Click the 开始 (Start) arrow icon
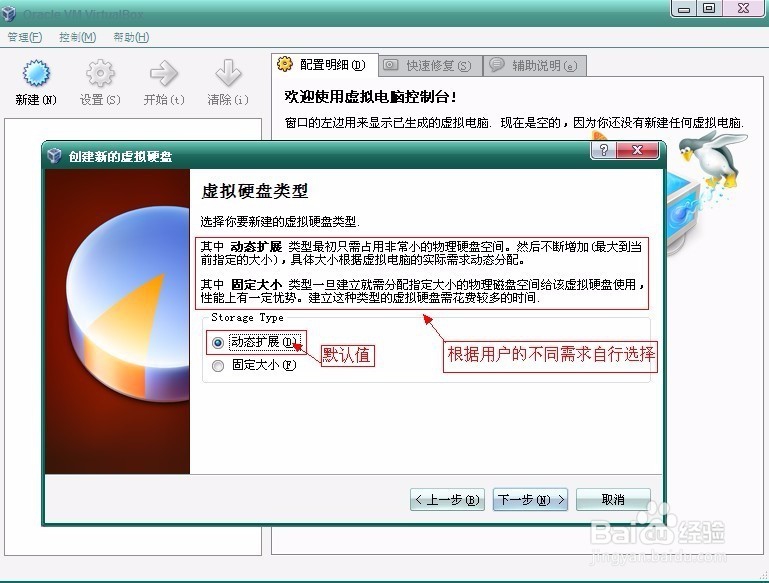Screen dimensions: 769x583 click(x=164, y=74)
